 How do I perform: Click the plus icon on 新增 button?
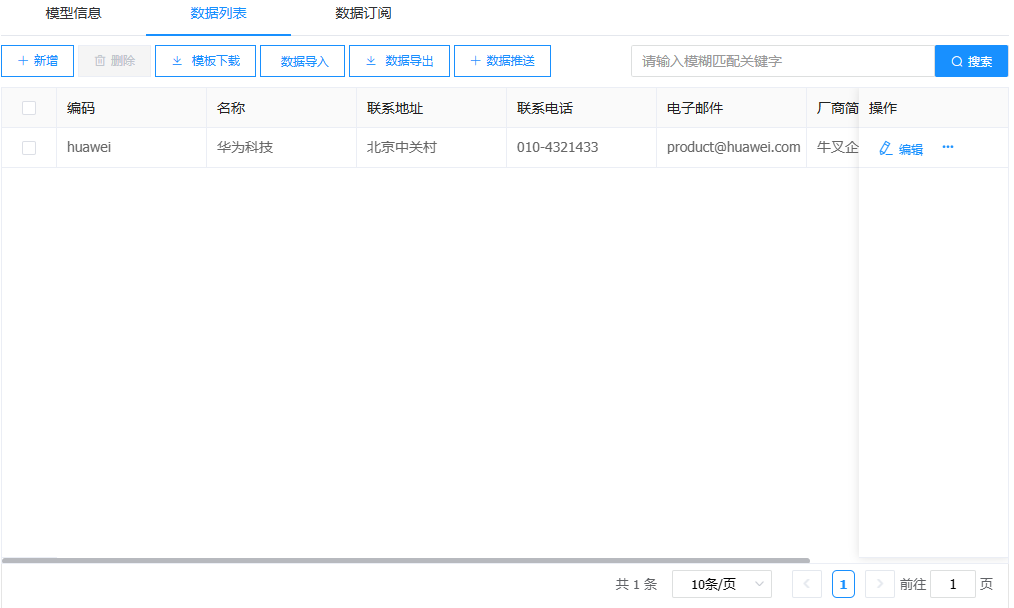[23, 61]
